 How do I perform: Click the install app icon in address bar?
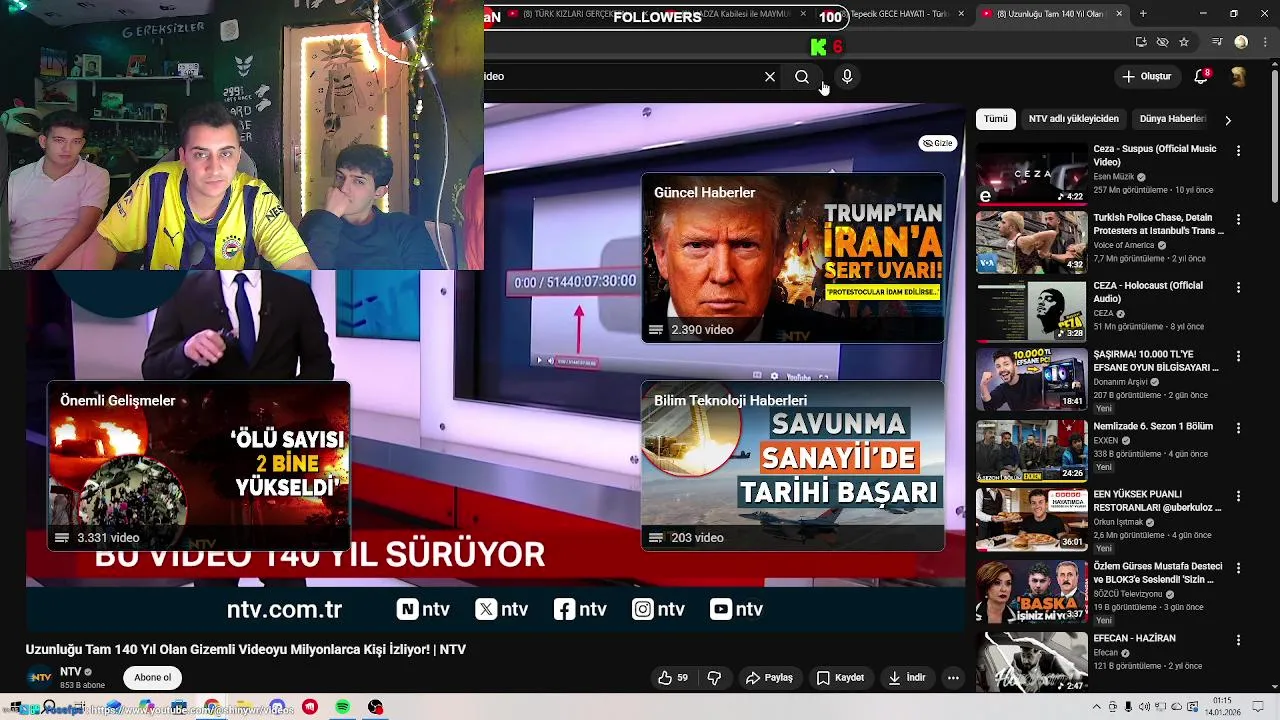[1141, 42]
